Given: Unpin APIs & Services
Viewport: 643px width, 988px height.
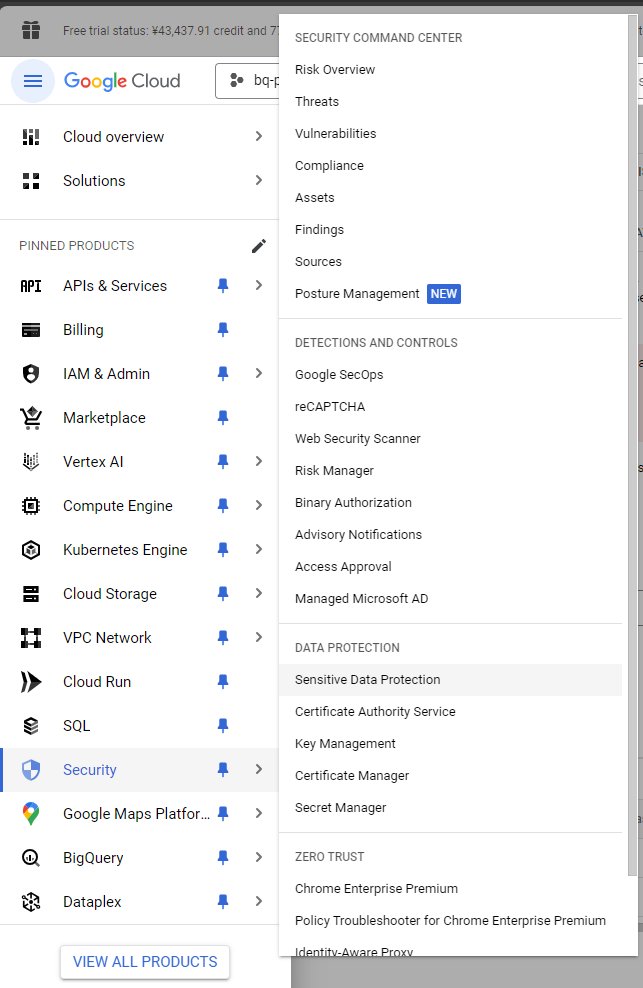Looking at the screenshot, I should [223, 286].
